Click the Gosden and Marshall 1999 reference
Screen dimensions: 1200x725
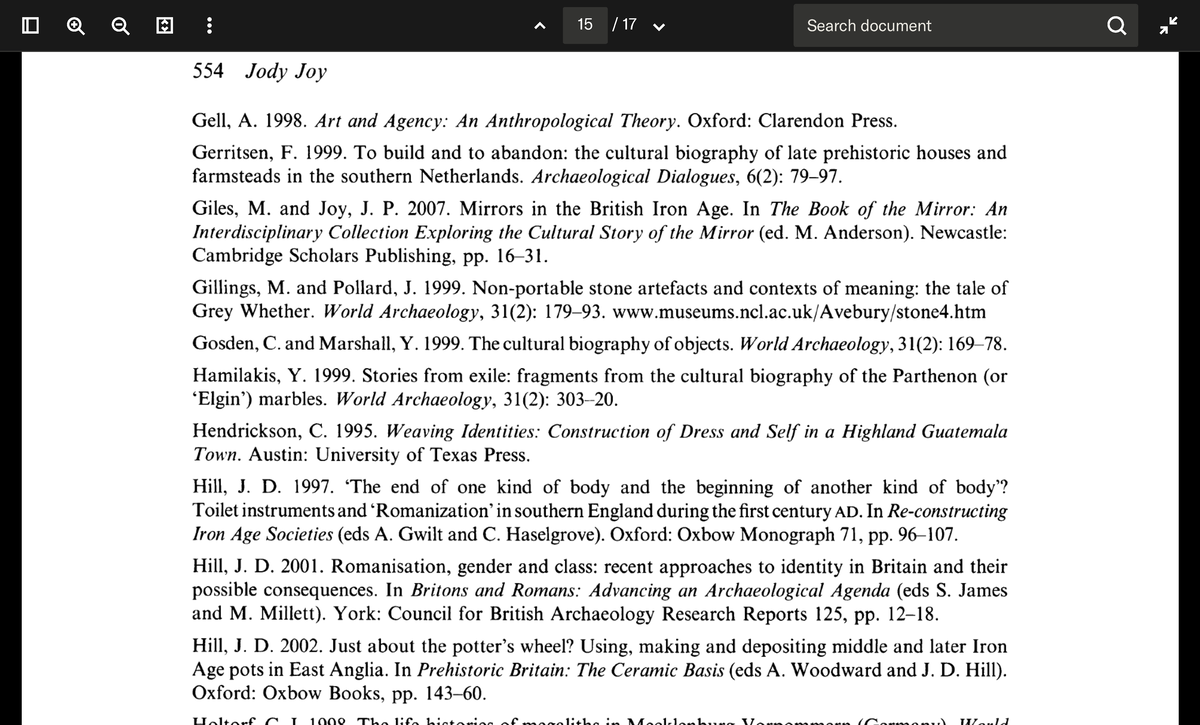[599, 344]
